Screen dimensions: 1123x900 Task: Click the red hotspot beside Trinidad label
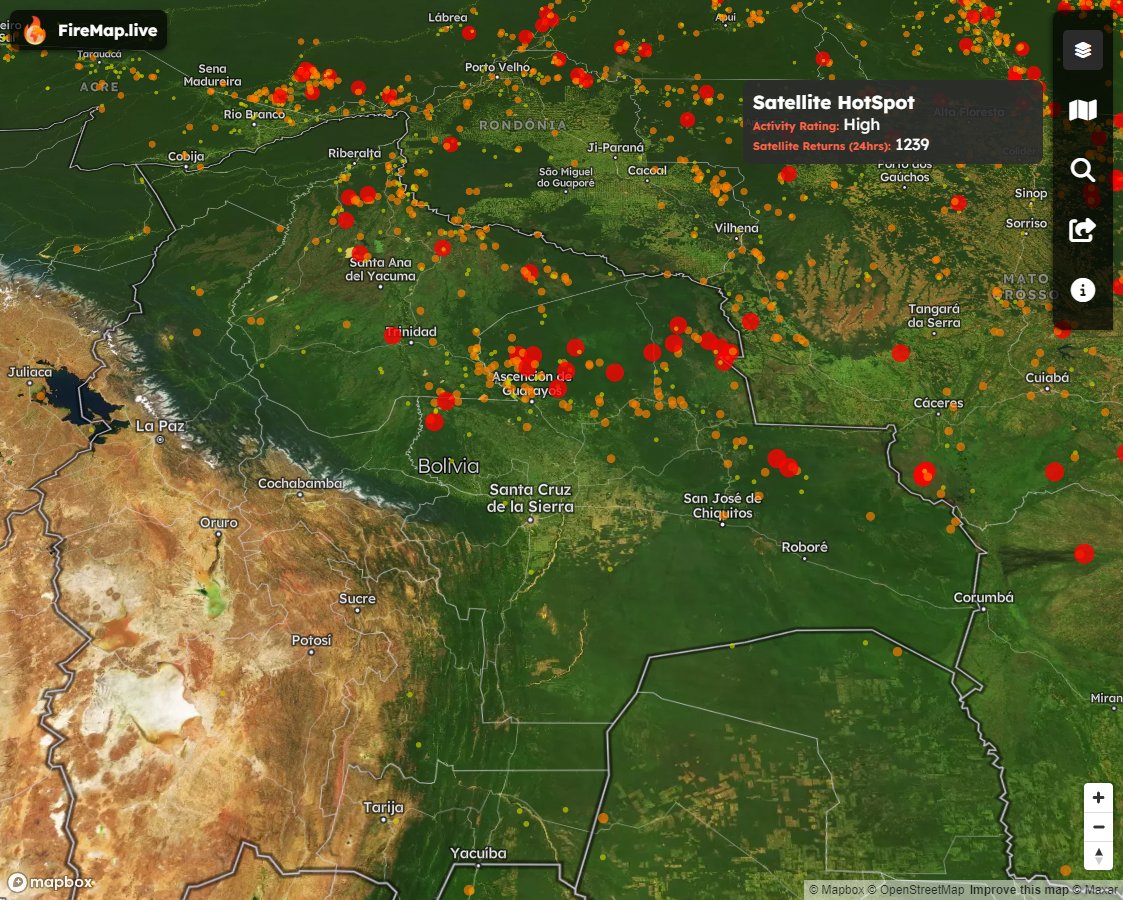tap(392, 335)
